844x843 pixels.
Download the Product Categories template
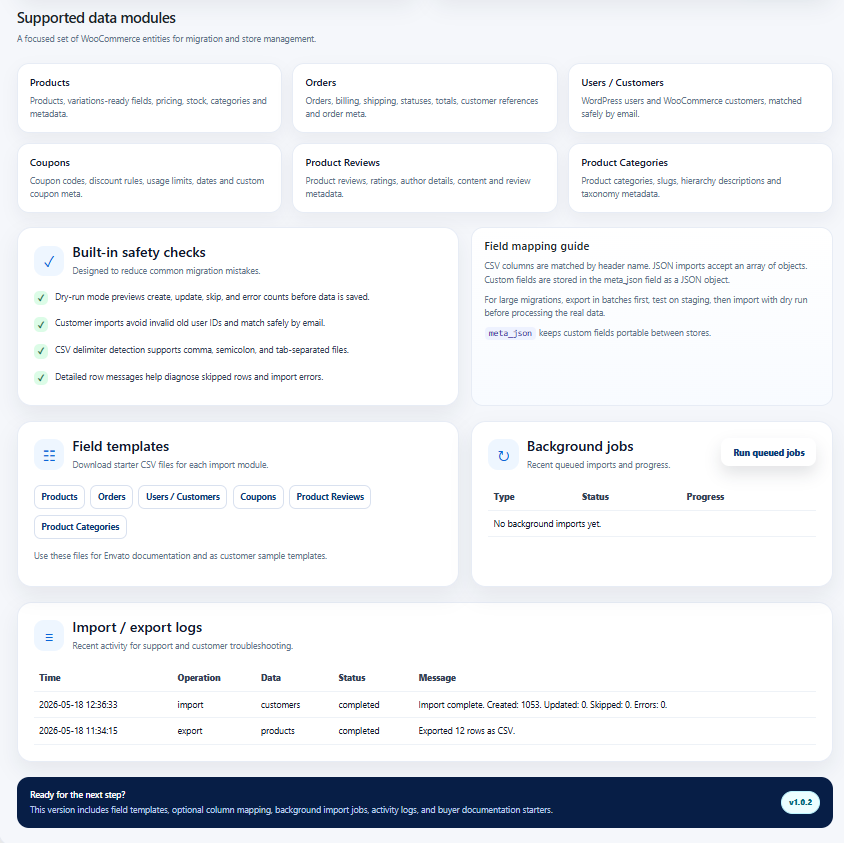[80, 527]
